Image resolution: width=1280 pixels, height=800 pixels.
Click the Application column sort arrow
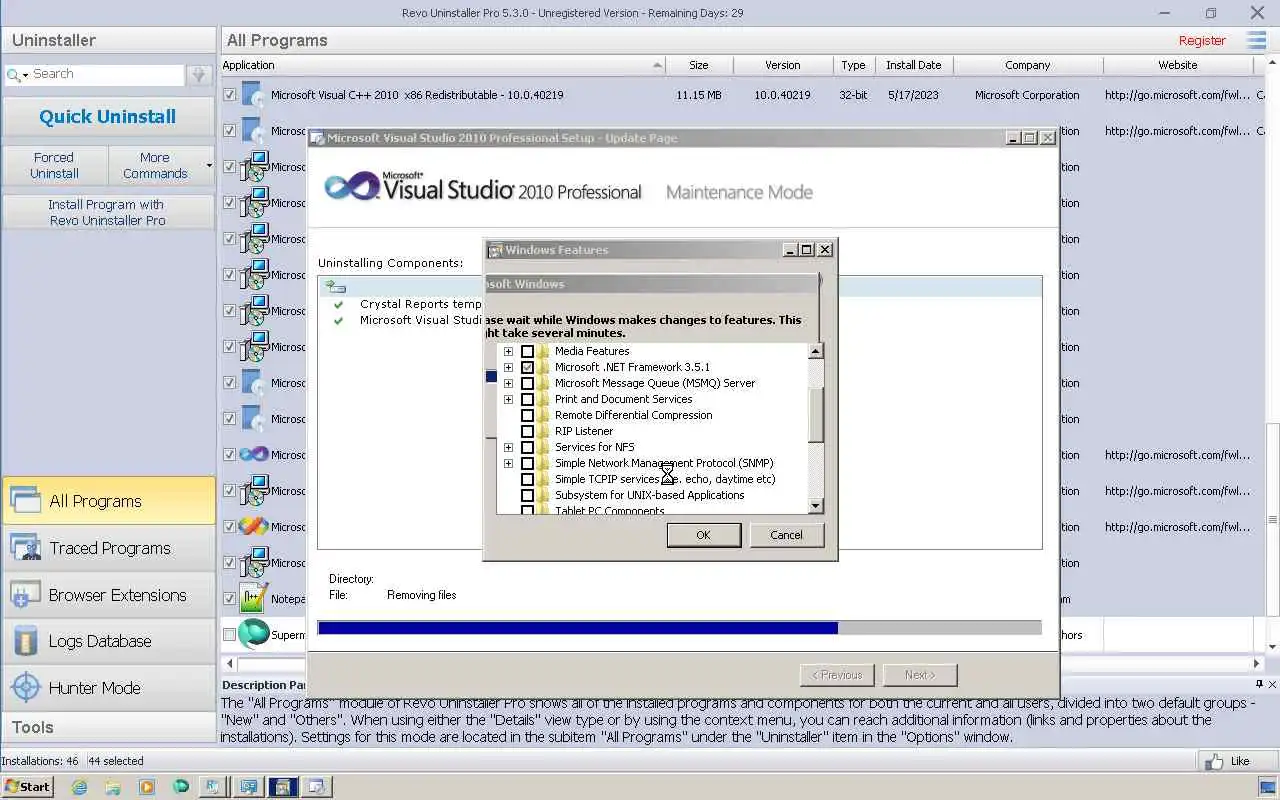[657, 65]
